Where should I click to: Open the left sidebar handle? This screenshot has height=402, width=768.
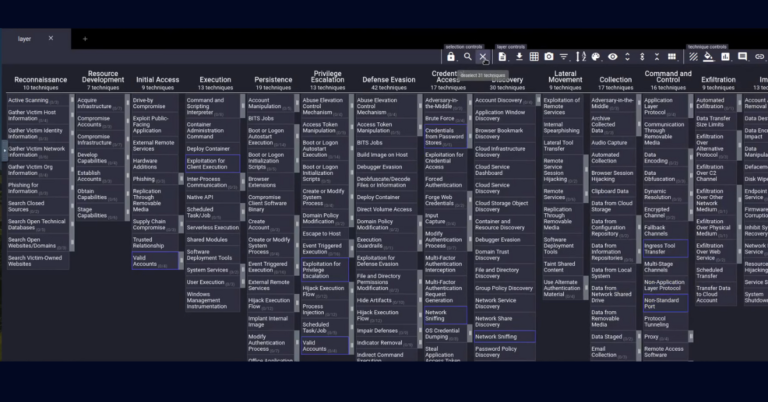(x=4, y=150)
